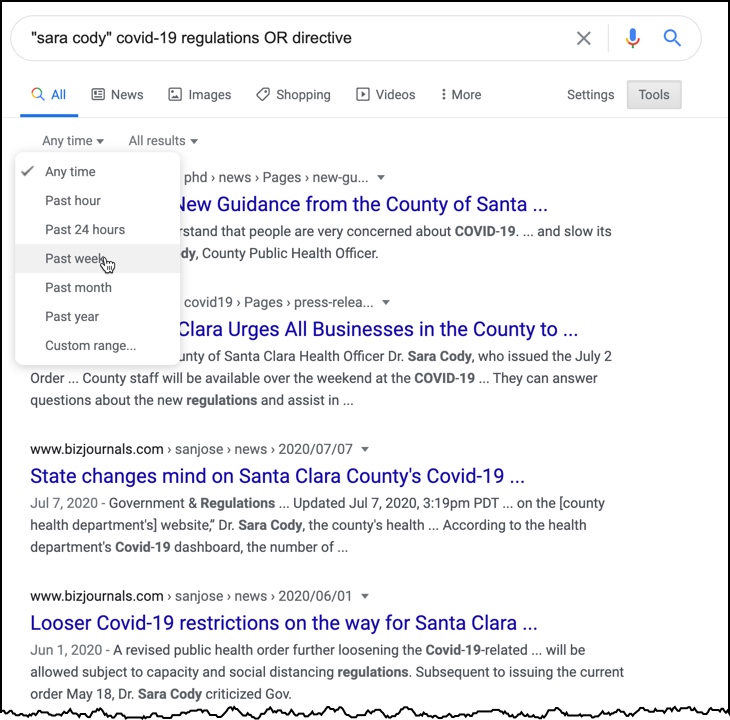The height and width of the screenshot is (720, 730).
Task: Switch to the News tab
Action: (117, 94)
